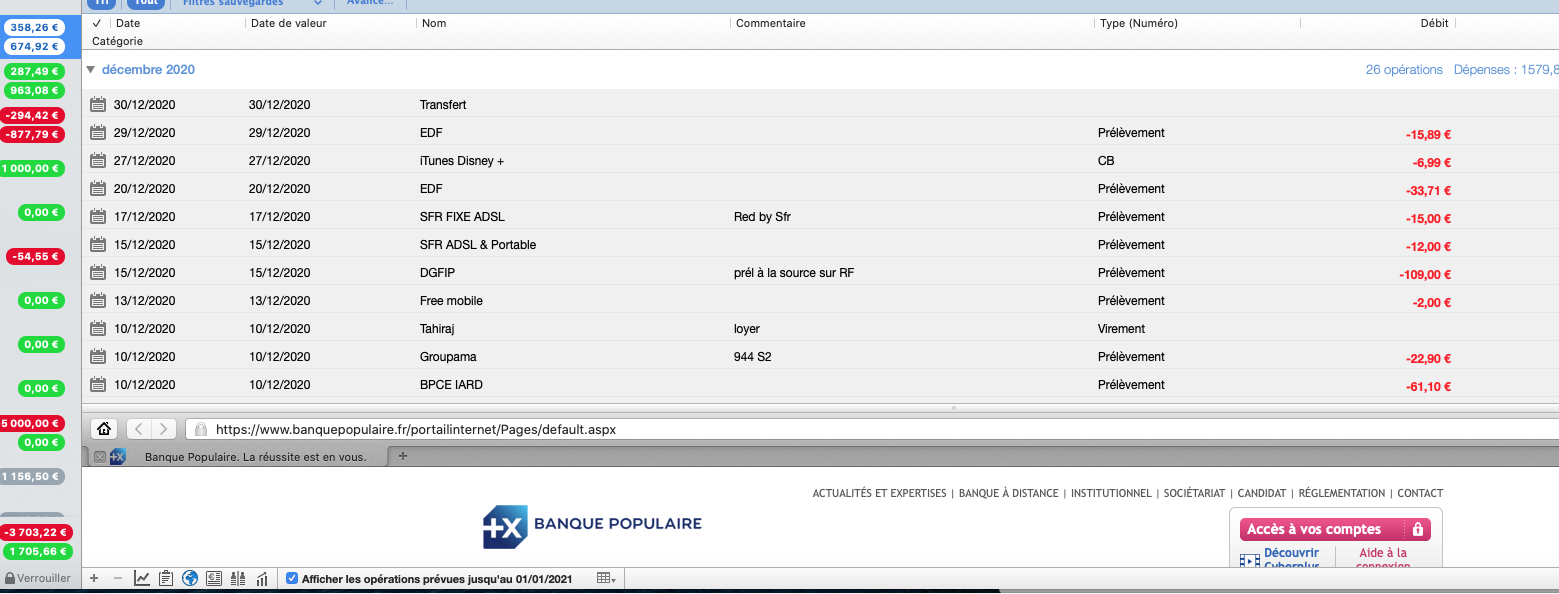
Task: Click the Catégorie column header
Action: [117, 41]
